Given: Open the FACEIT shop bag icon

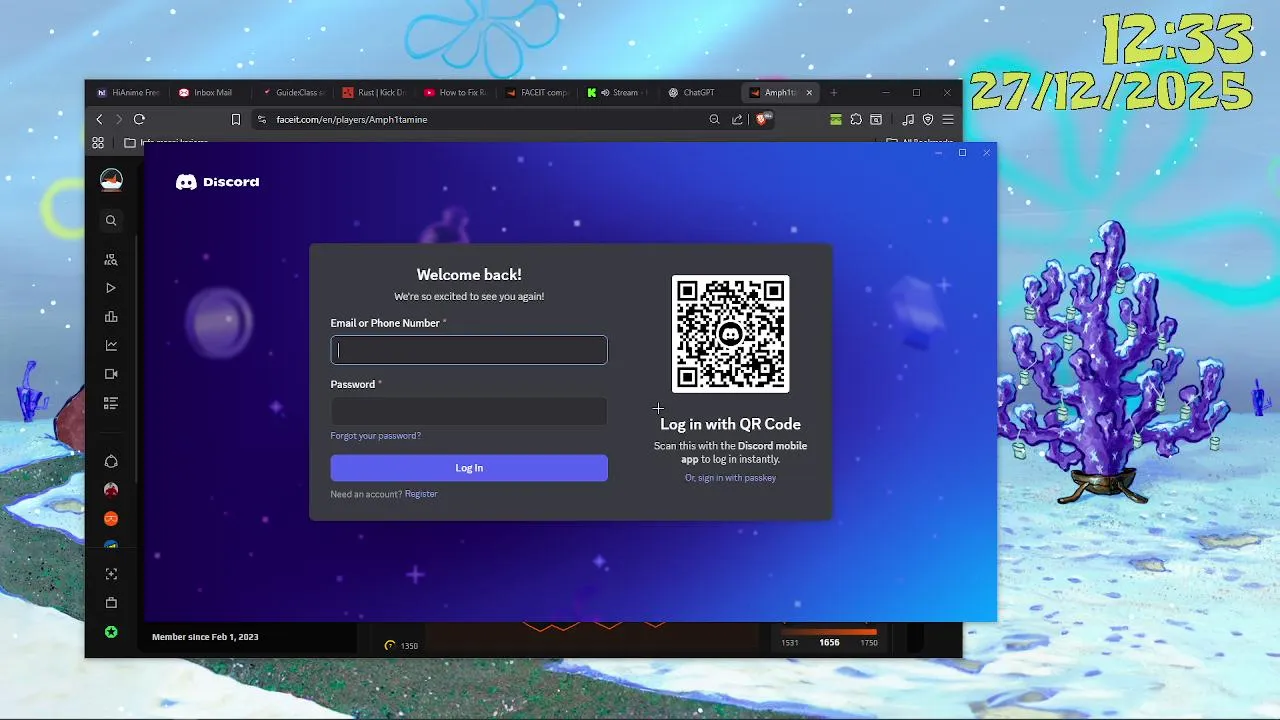Looking at the screenshot, I should 111,603.
